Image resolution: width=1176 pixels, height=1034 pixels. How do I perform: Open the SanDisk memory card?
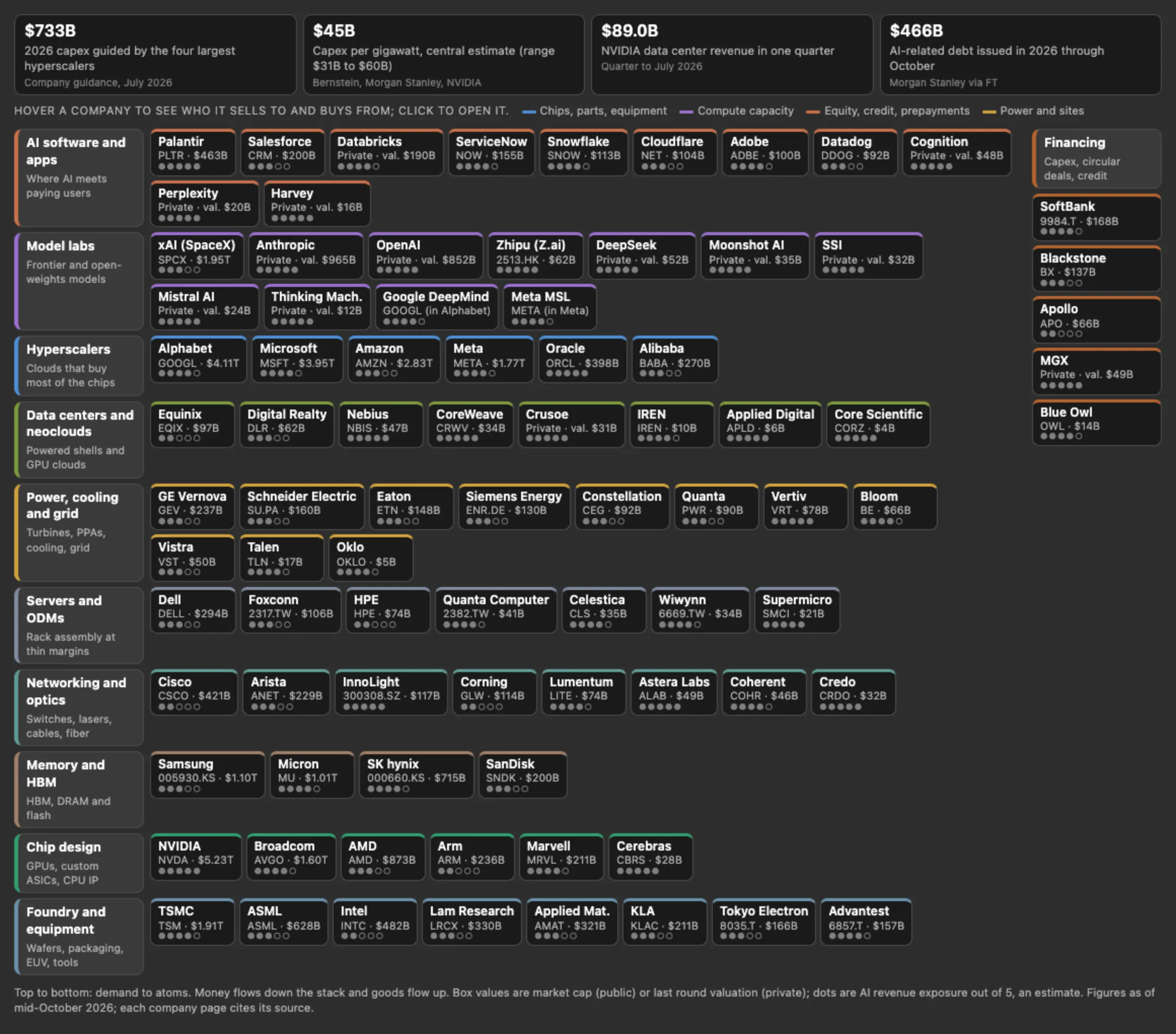(523, 774)
